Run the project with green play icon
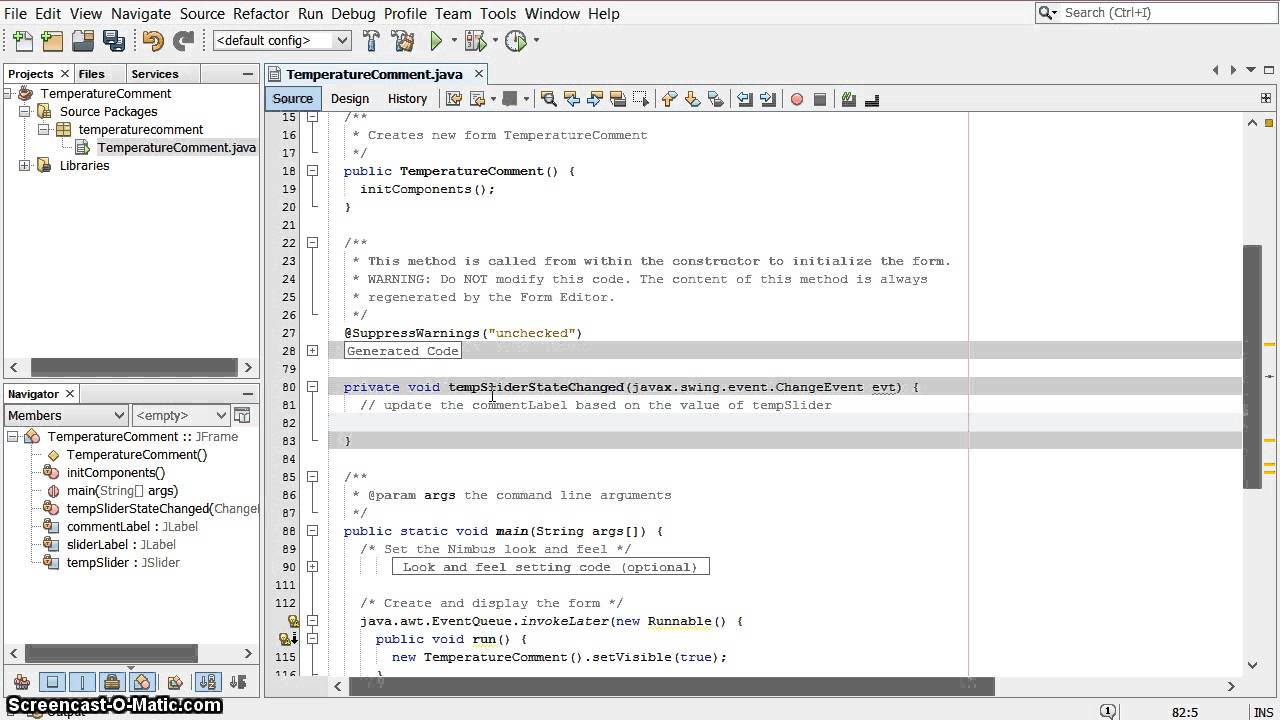Image resolution: width=1280 pixels, height=720 pixels. (436, 41)
